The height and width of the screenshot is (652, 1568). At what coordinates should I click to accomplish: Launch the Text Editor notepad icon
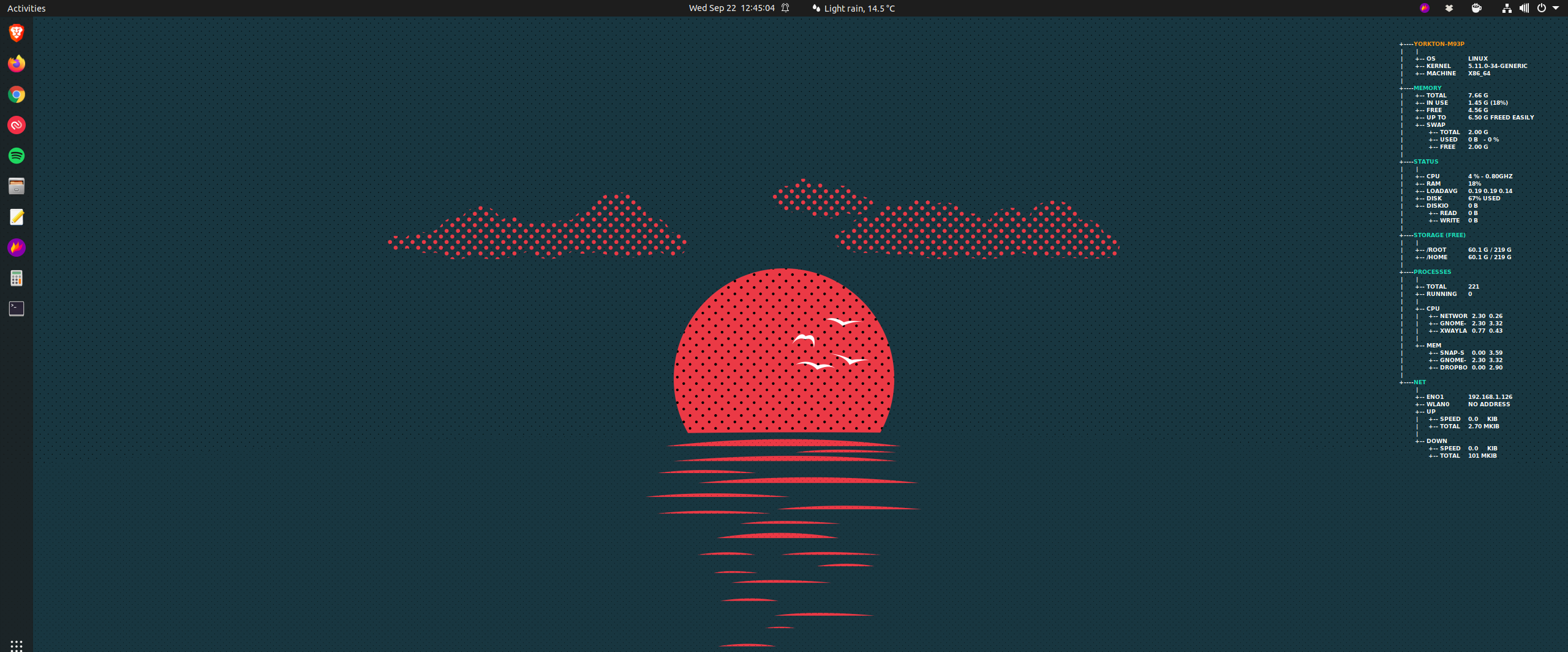click(17, 217)
